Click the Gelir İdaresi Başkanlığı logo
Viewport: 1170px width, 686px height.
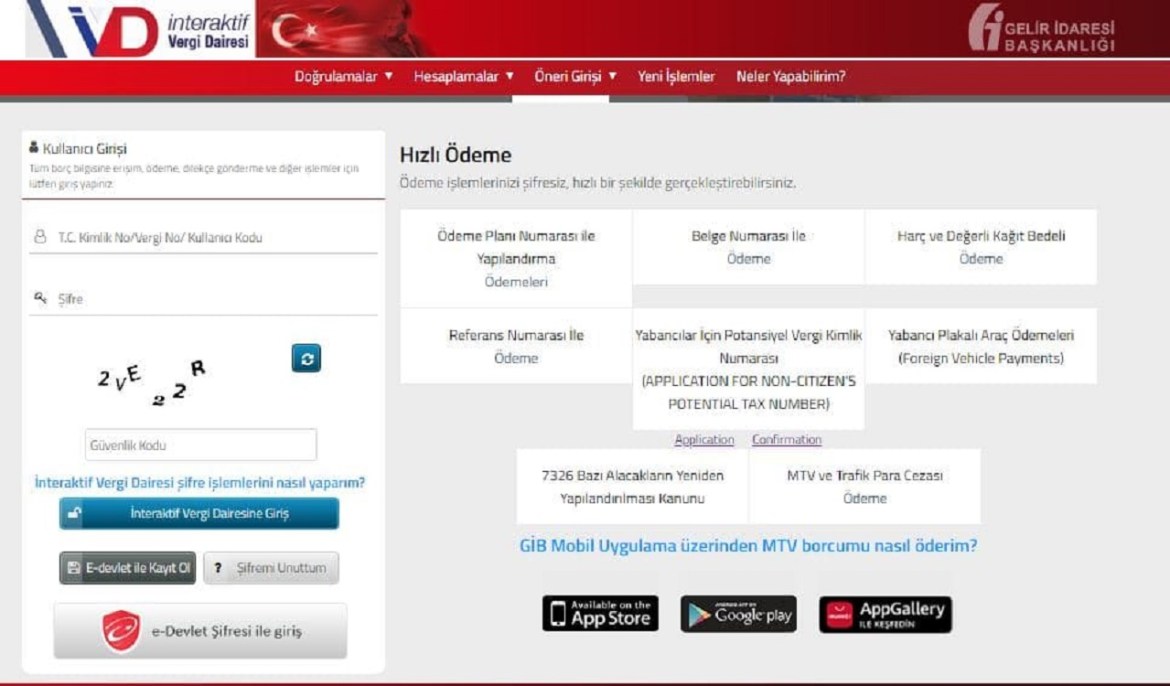pos(1041,29)
